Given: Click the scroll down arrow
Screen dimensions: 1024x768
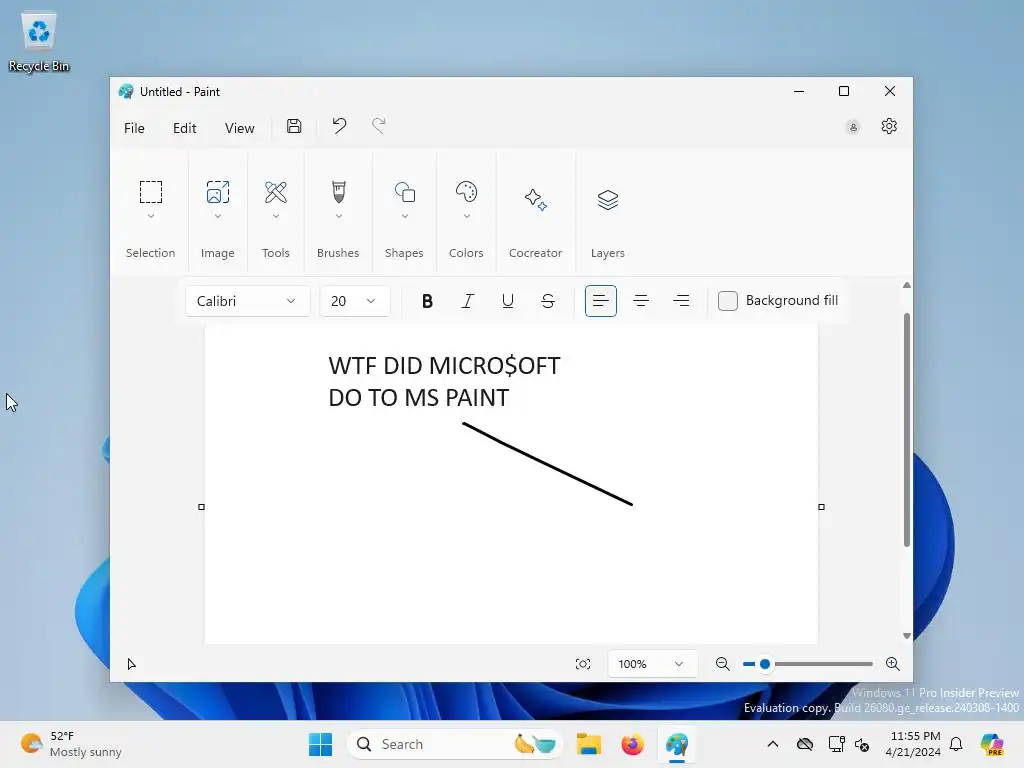Looking at the screenshot, I should tap(906, 635).
